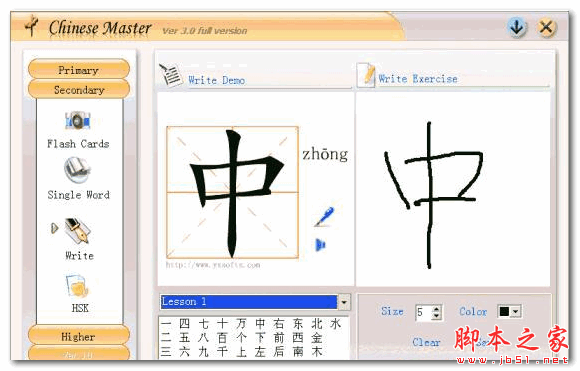Select character 水 in lesson list
Viewport: 580px width, 371px height.
pos(335,324)
